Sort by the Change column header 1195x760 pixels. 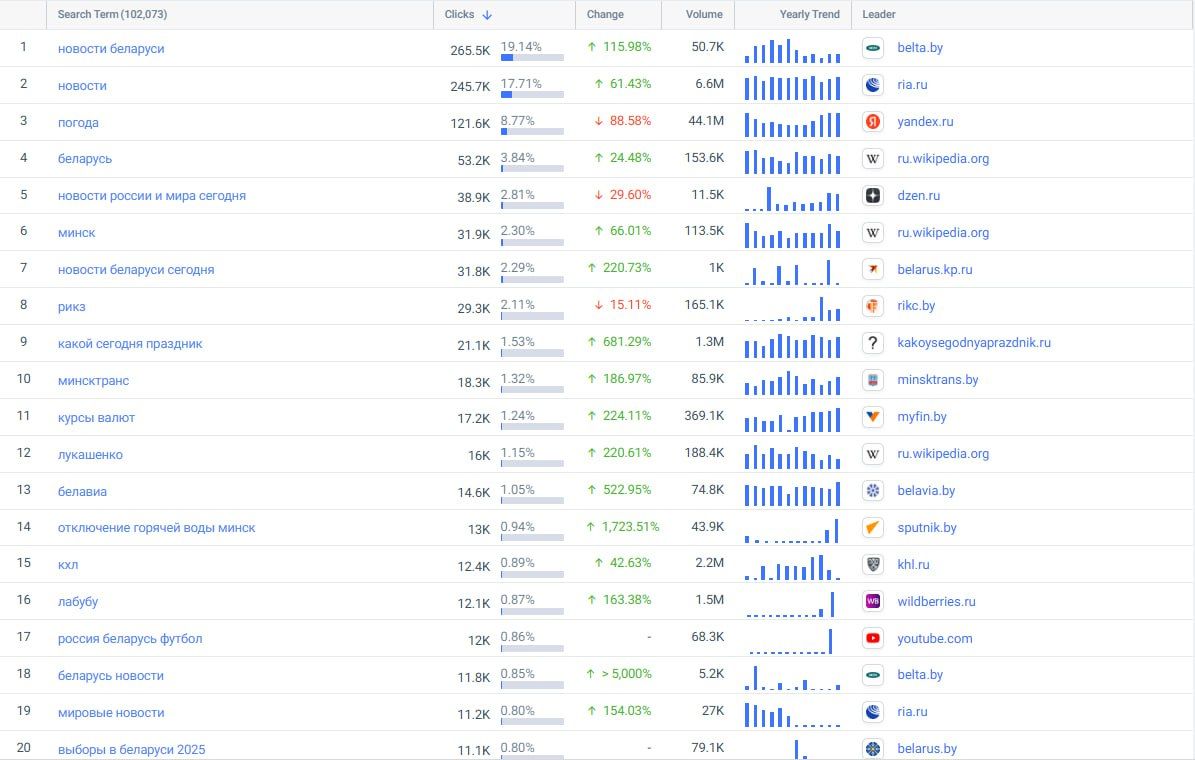coord(605,15)
